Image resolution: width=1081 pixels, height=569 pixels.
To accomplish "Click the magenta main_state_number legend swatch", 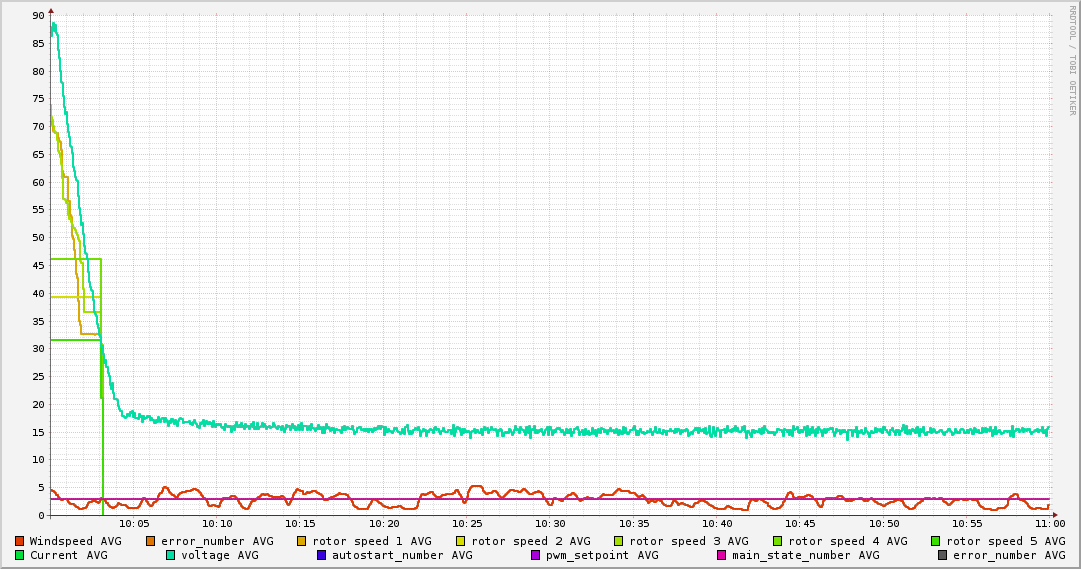I will point(722,555).
